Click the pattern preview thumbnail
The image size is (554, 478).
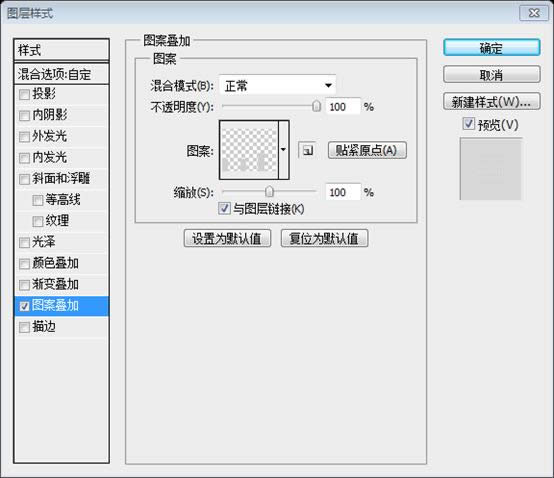coord(249,150)
